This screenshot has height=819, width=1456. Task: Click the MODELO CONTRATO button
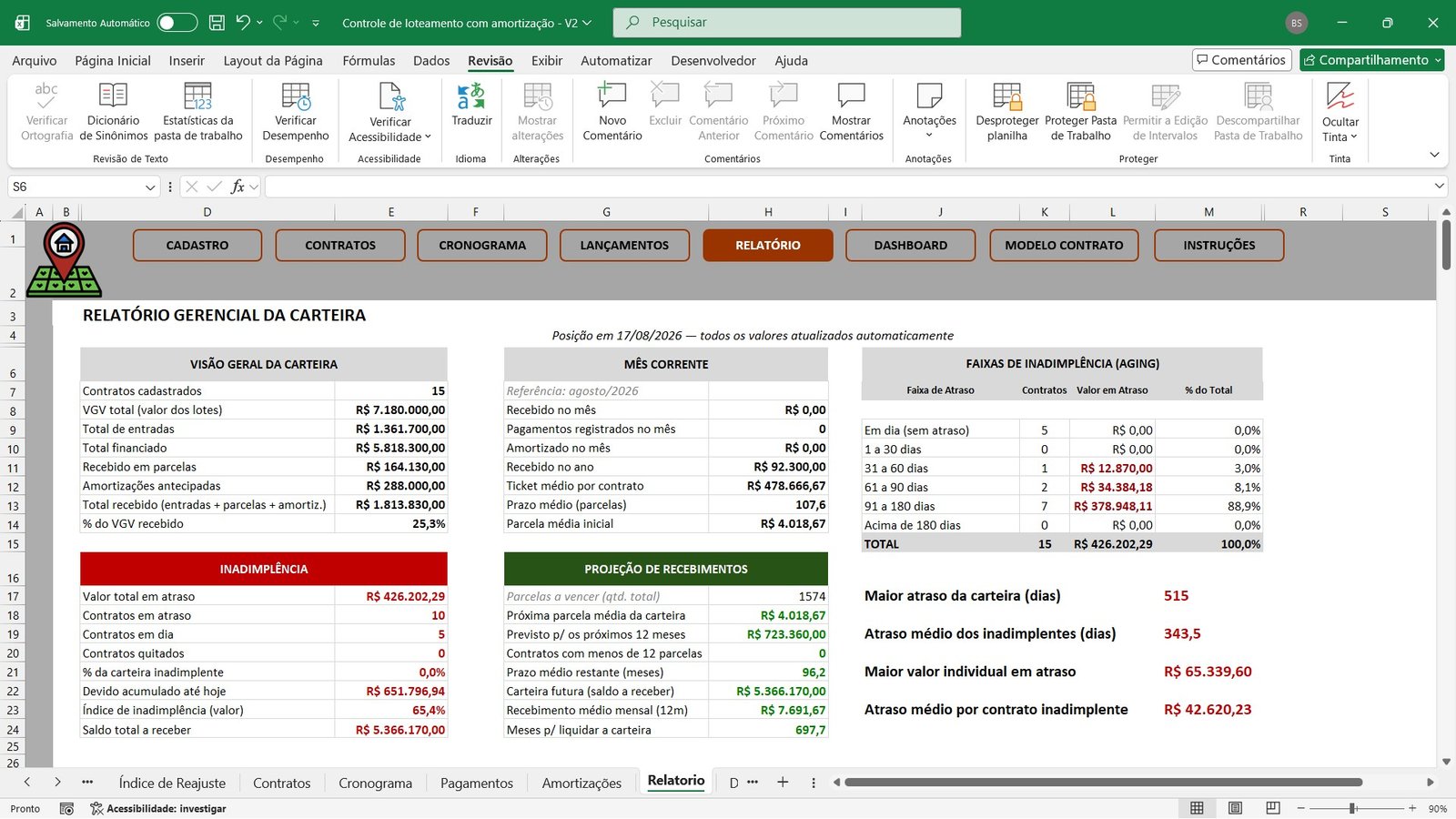1064,245
